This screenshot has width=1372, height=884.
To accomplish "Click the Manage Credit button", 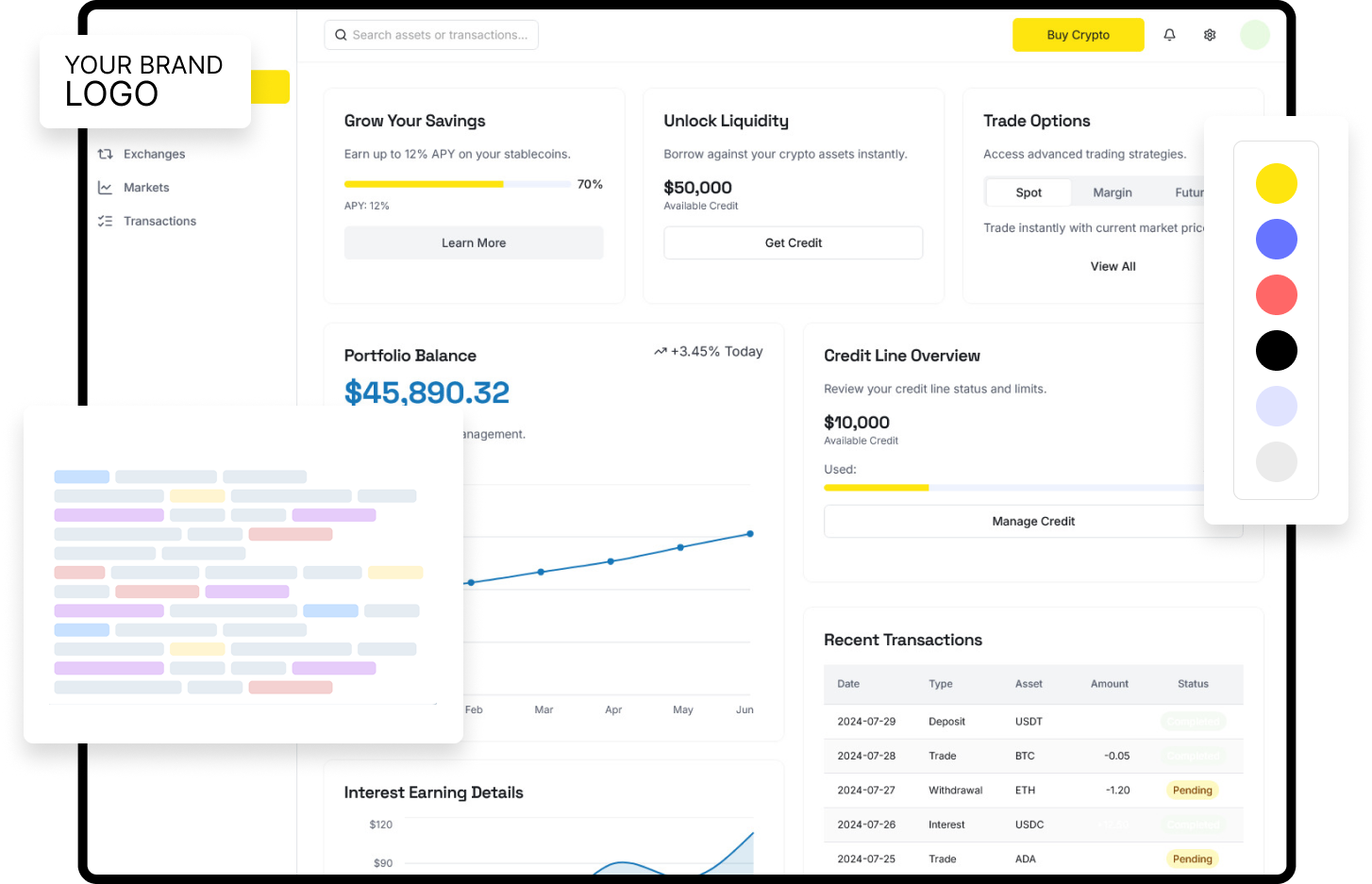I will [x=1033, y=521].
